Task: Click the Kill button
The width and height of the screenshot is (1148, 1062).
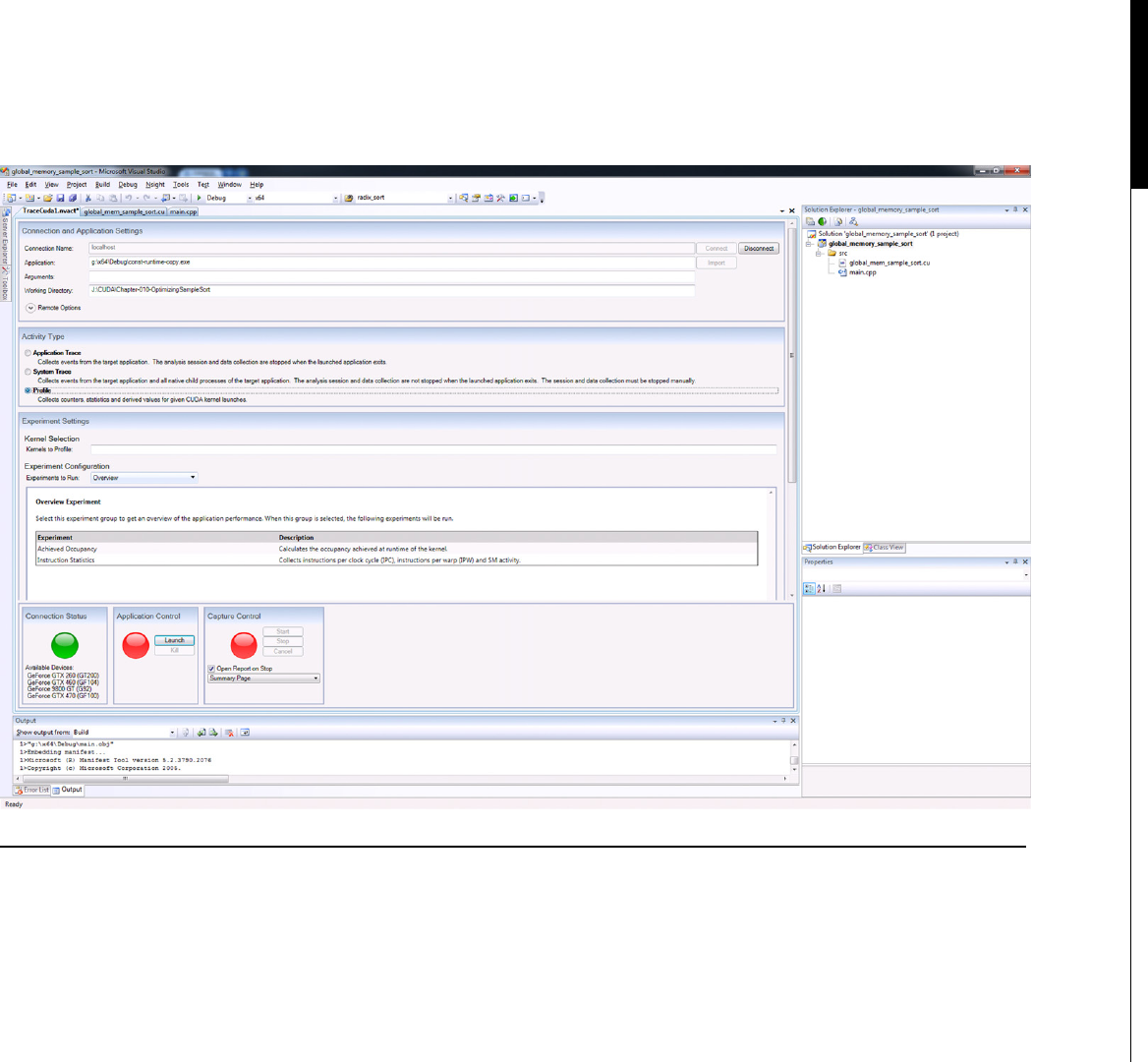Action: click(174, 650)
